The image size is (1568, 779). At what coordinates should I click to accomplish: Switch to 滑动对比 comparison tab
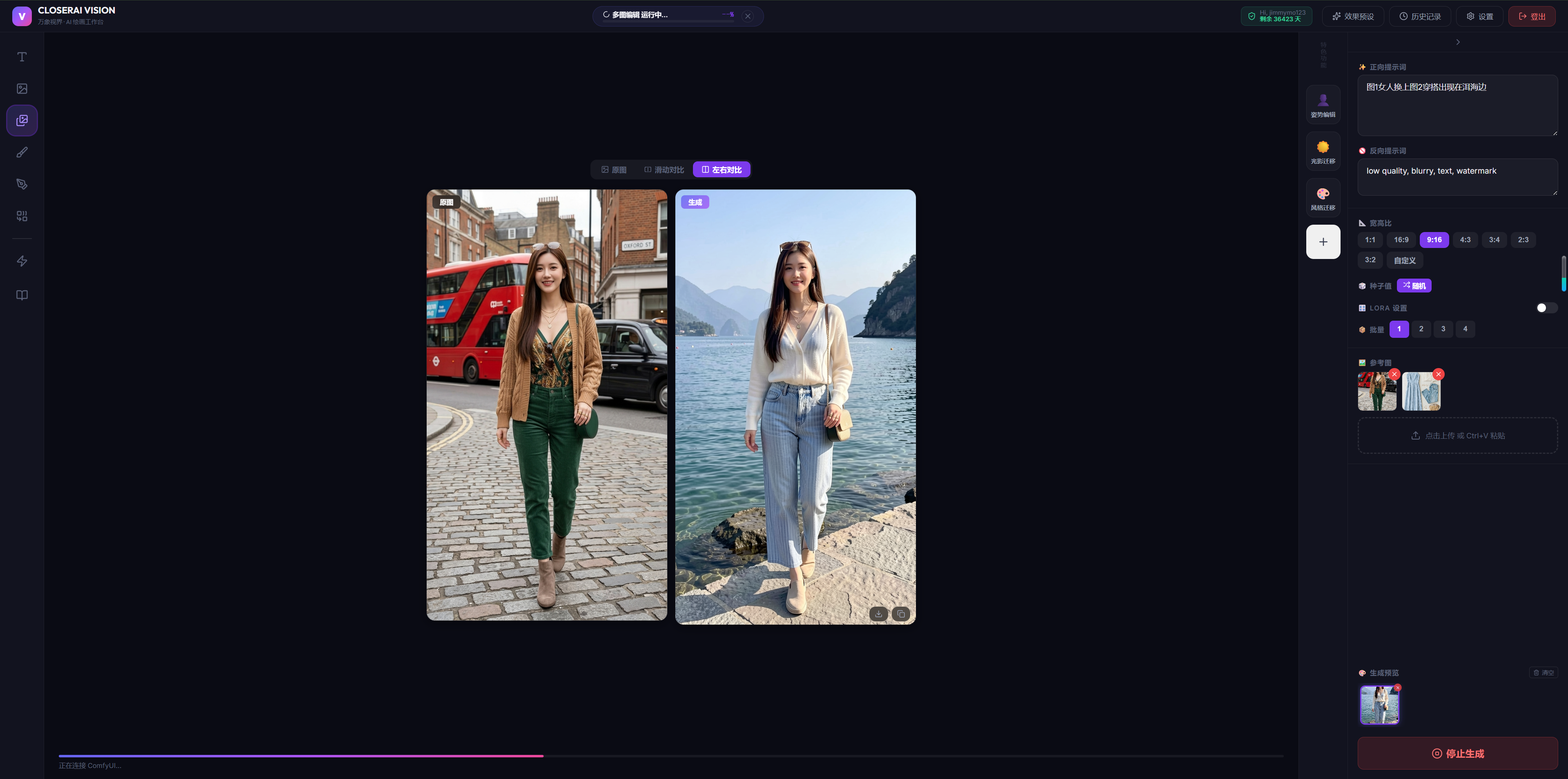pos(664,170)
